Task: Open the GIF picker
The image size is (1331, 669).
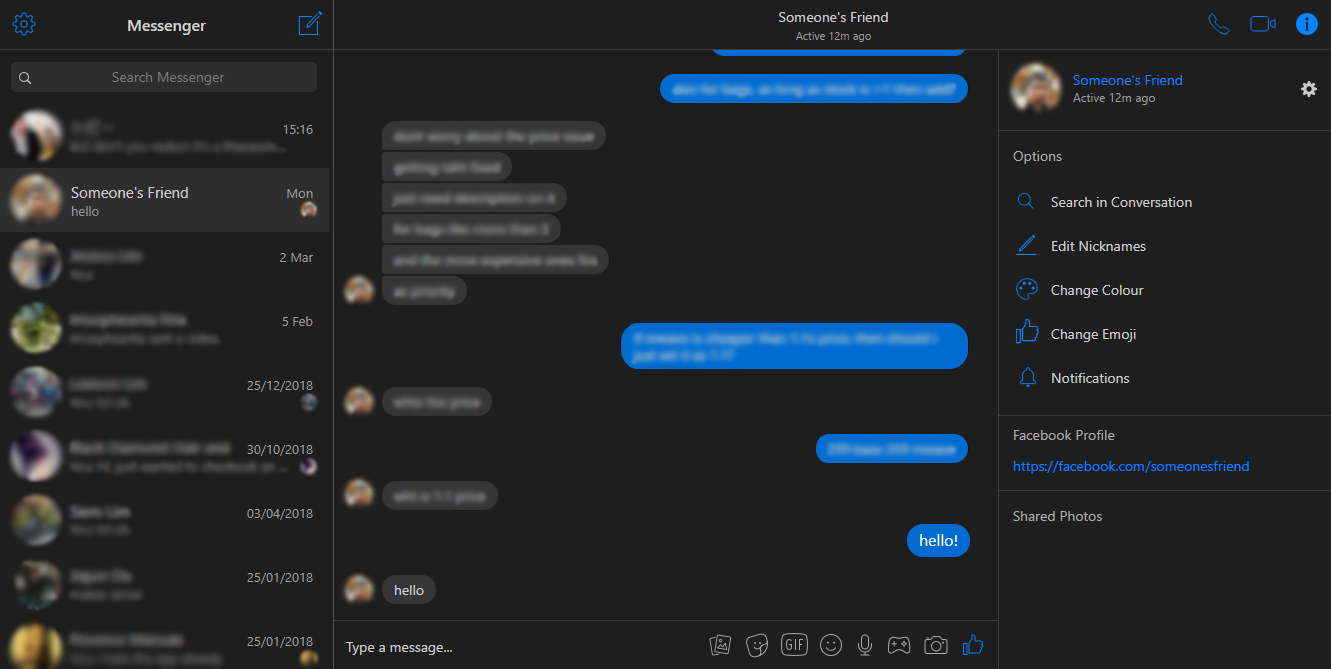Action: click(x=794, y=645)
